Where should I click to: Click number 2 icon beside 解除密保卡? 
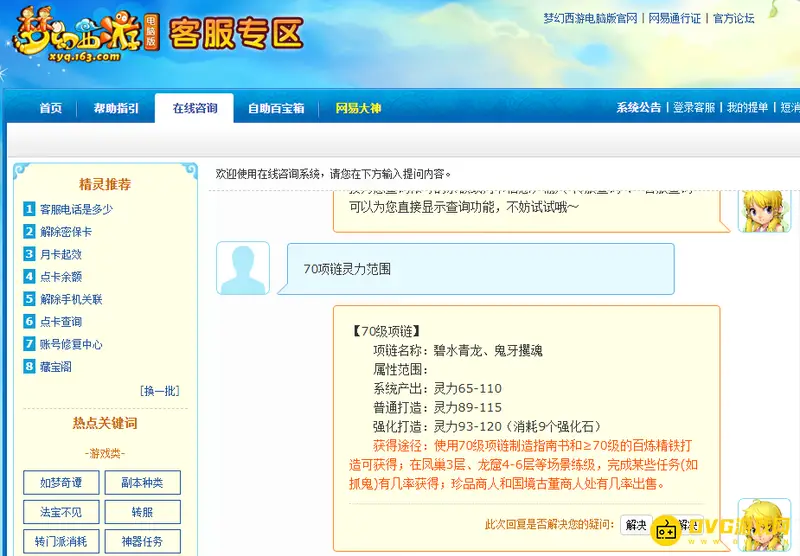29,231
